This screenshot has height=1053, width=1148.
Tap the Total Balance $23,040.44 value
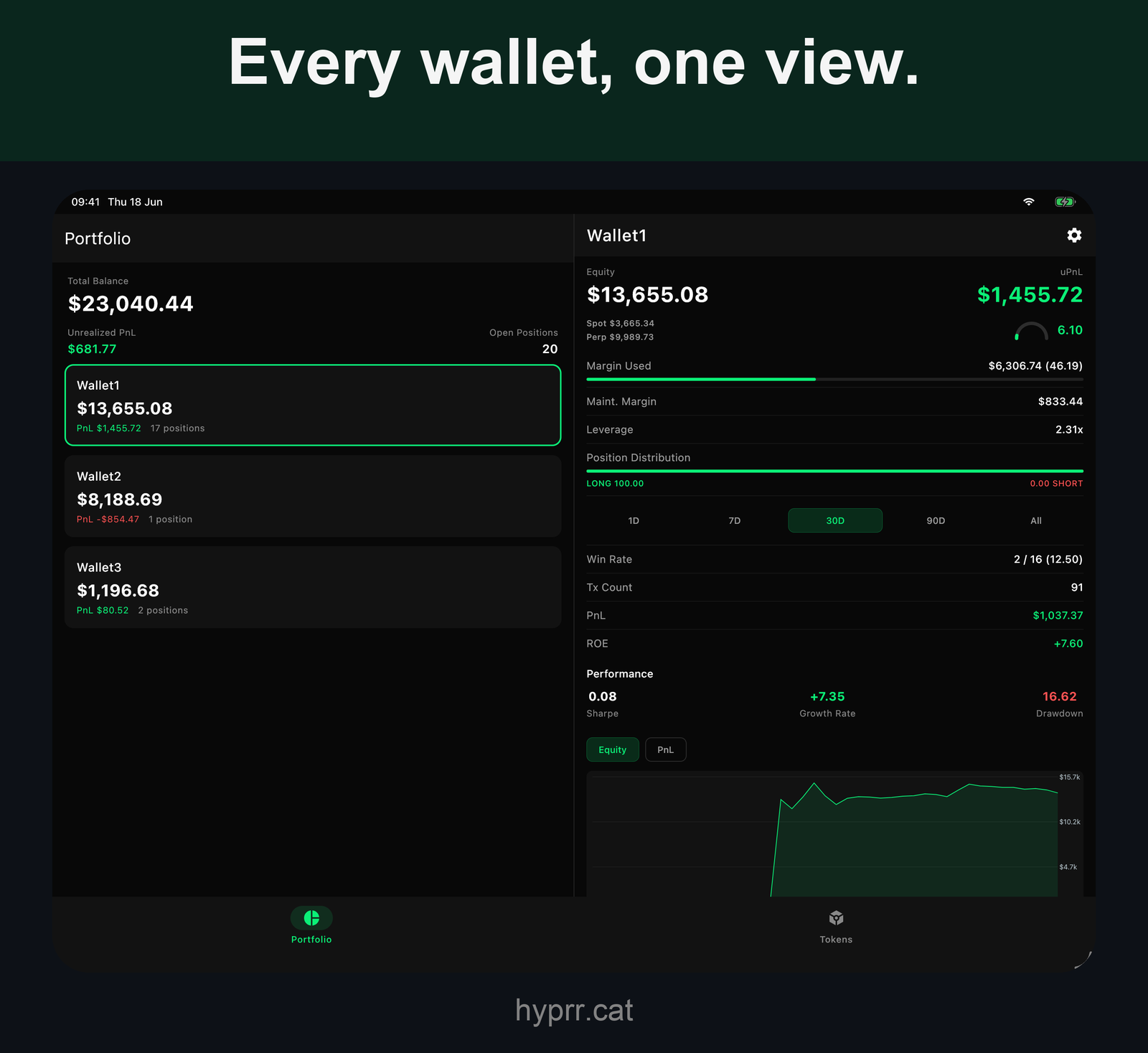click(x=131, y=304)
